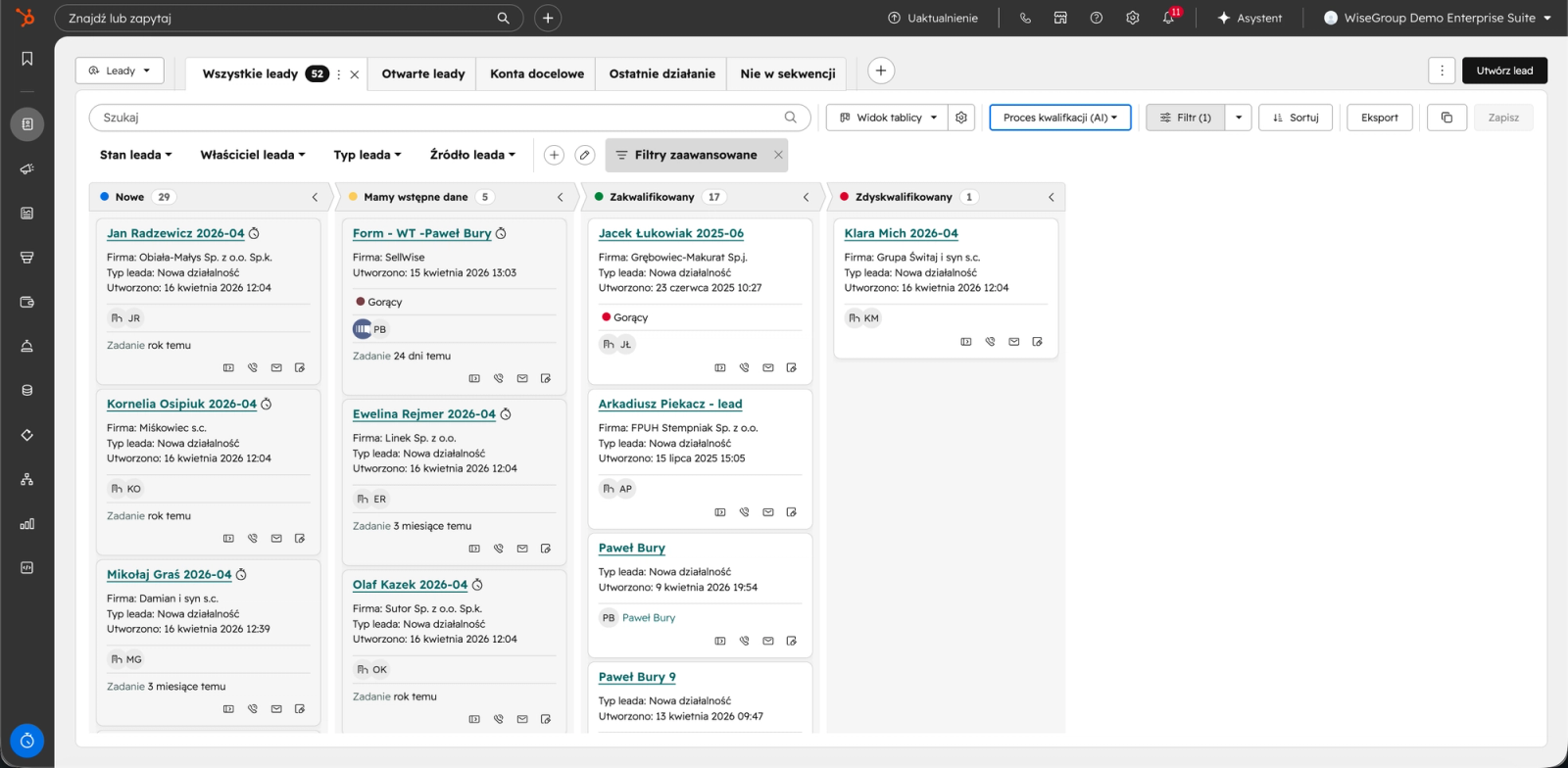Open the Leady object dropdown
Image resolution: width=1568 pixels, height=768 pixels.
pos(120,71)
